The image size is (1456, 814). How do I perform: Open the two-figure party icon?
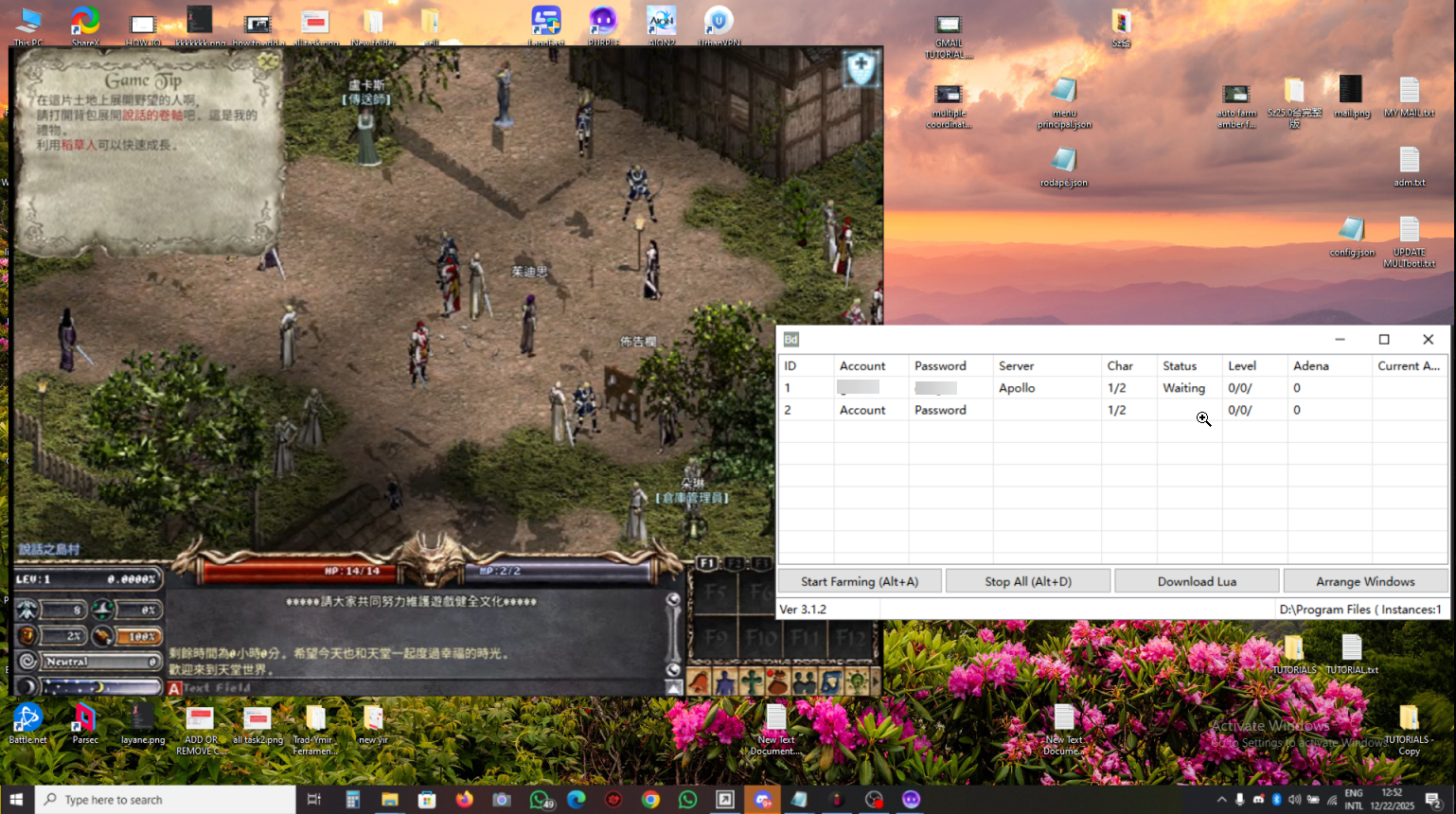pos(803,679)
